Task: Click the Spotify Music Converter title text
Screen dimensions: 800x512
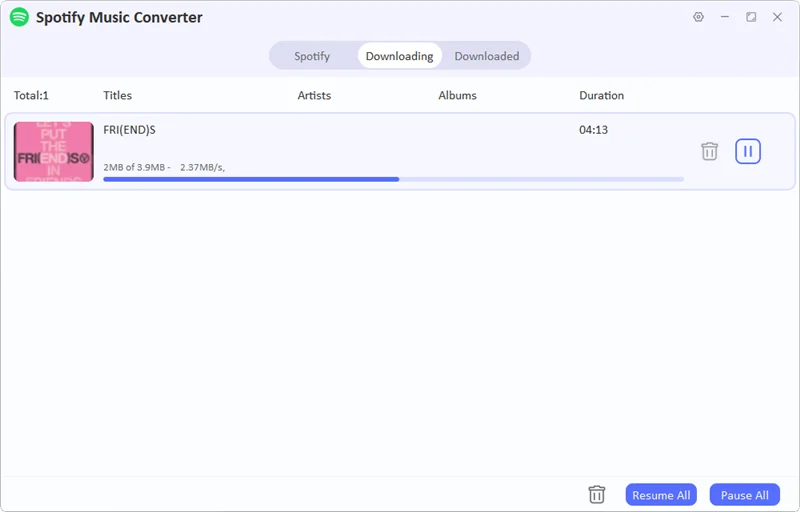Action: [119, 17]
